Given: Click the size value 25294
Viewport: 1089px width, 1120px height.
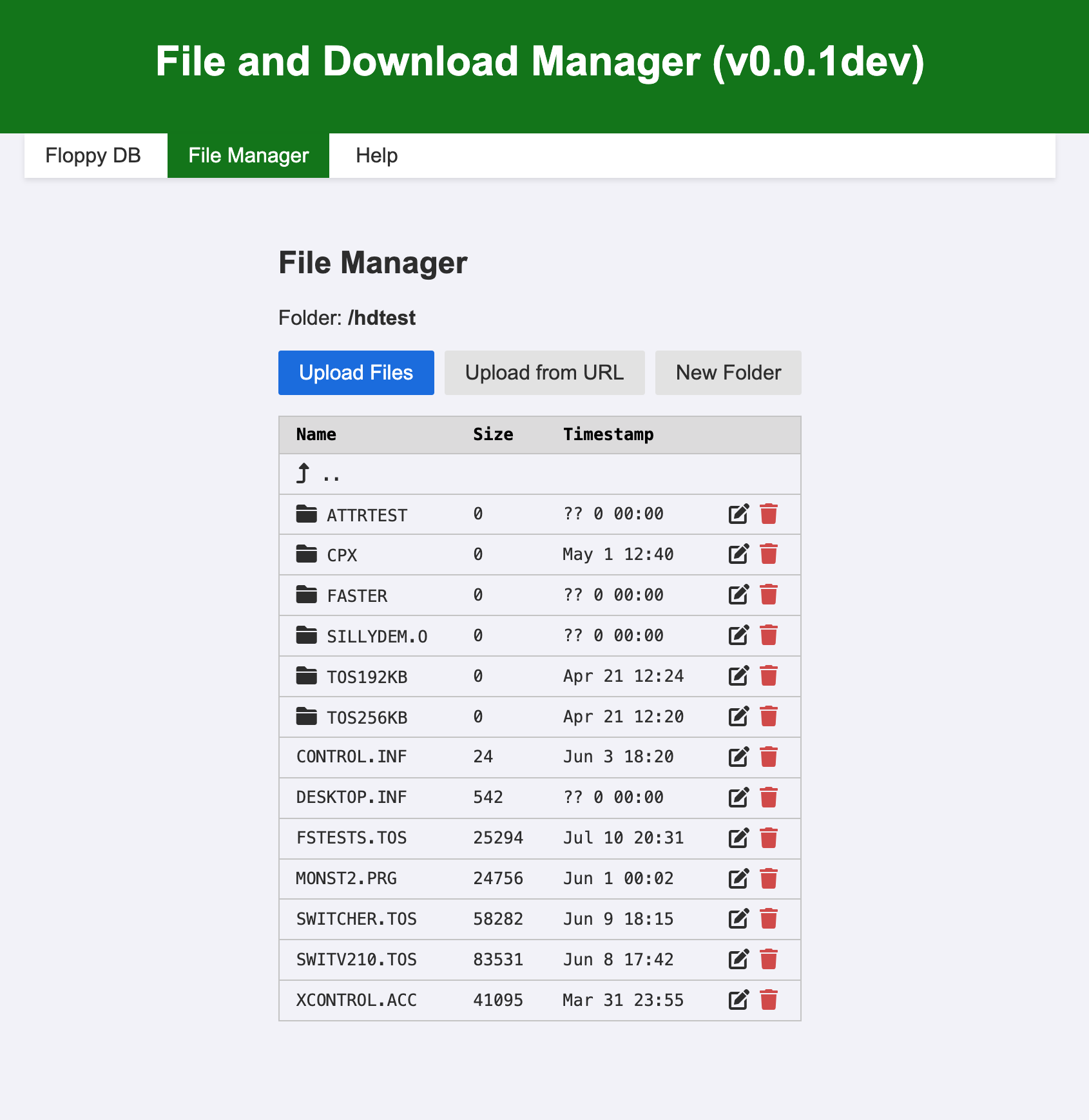Looking at the screenshot, I should coord(498,838).
